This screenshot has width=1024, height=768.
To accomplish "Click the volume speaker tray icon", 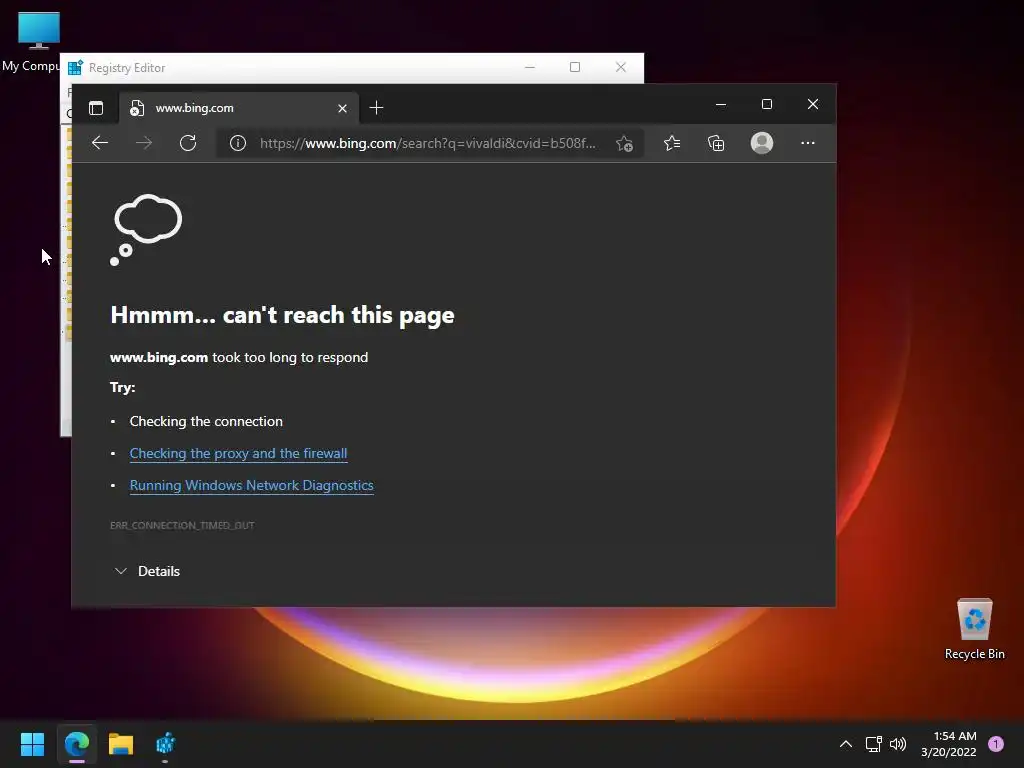I will (899, 744).
